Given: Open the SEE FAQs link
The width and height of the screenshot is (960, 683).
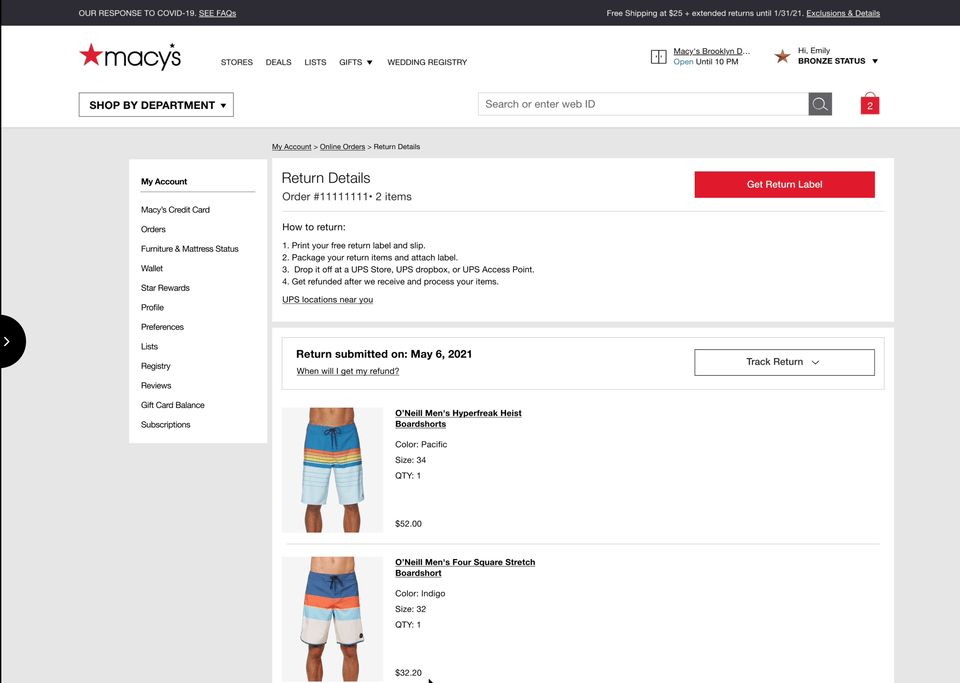Looking at the screenshot, I should coord(217,13).
